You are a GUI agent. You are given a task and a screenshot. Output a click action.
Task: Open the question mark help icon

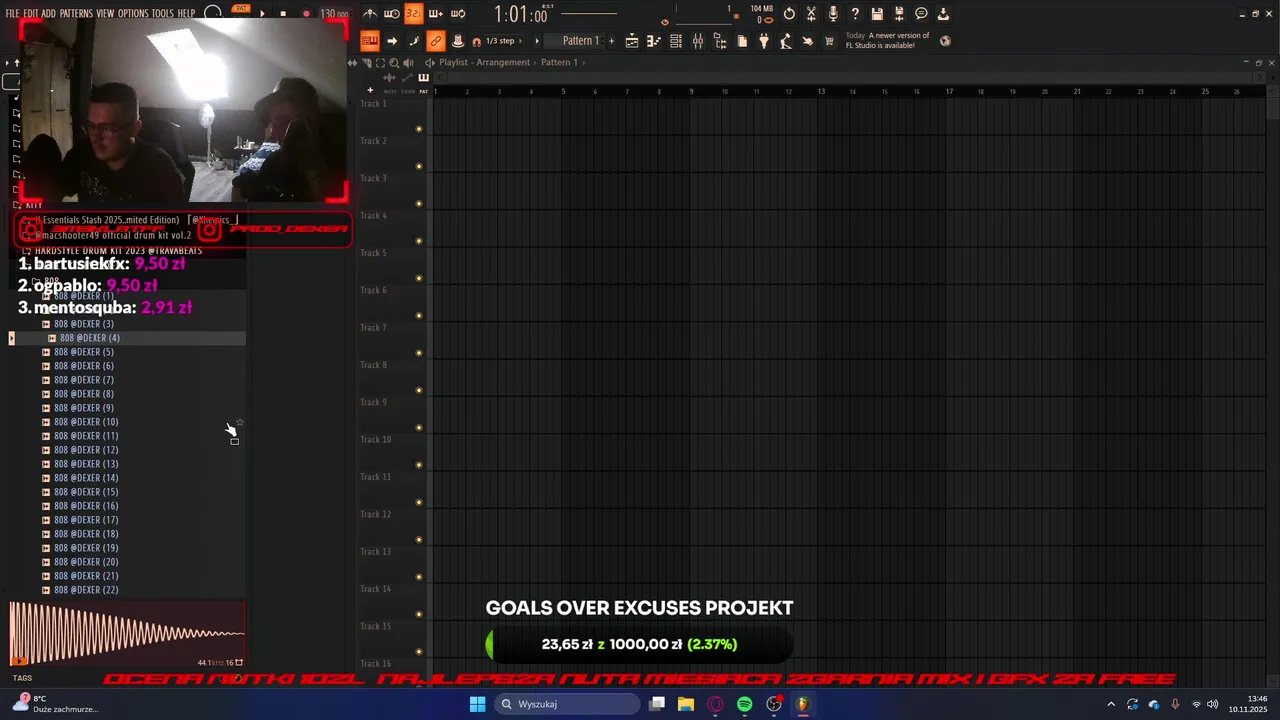click(x=855, y=14)
